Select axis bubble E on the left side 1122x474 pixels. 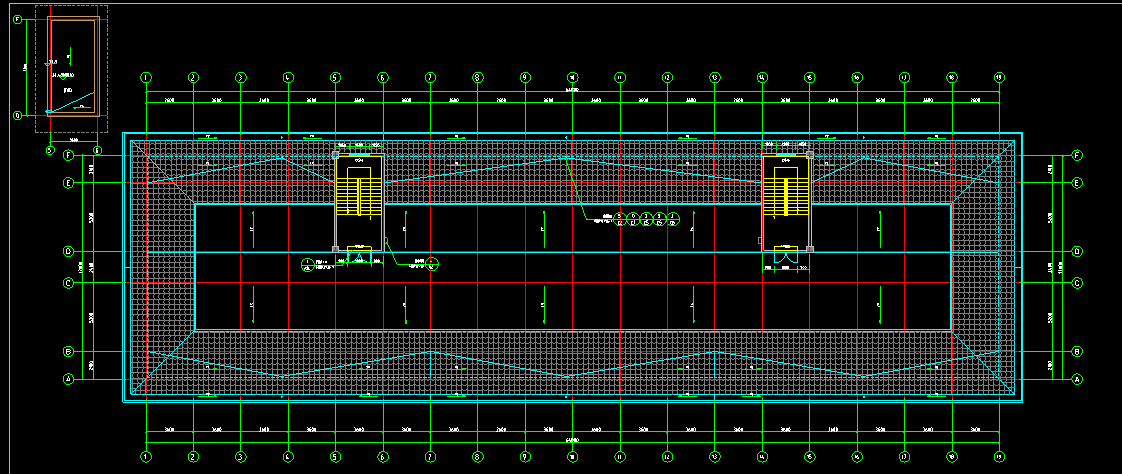pos(69,183)
